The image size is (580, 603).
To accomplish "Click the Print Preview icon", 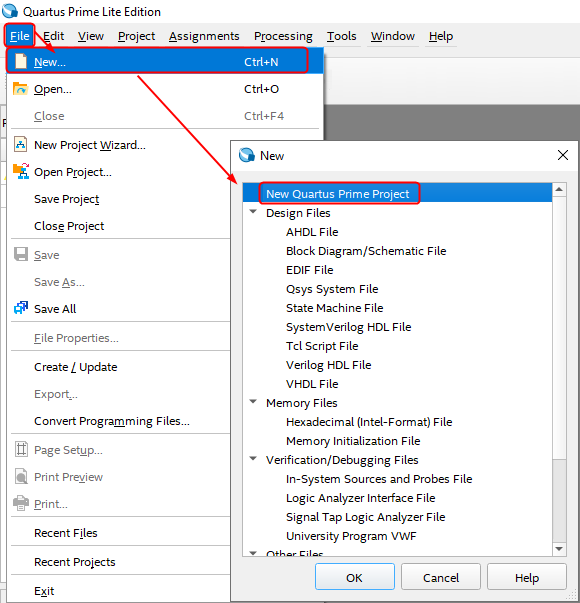I will coord(21,476).
